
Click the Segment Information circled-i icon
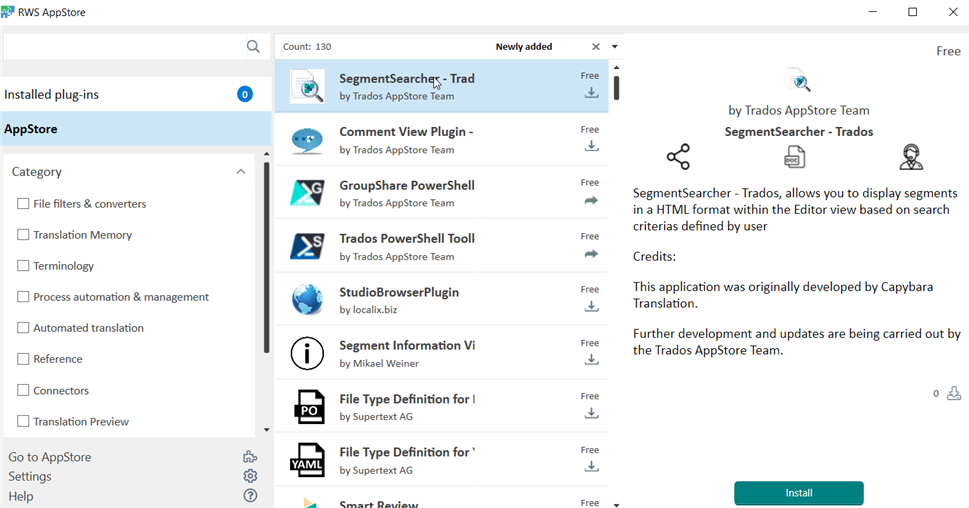(307, 353)
